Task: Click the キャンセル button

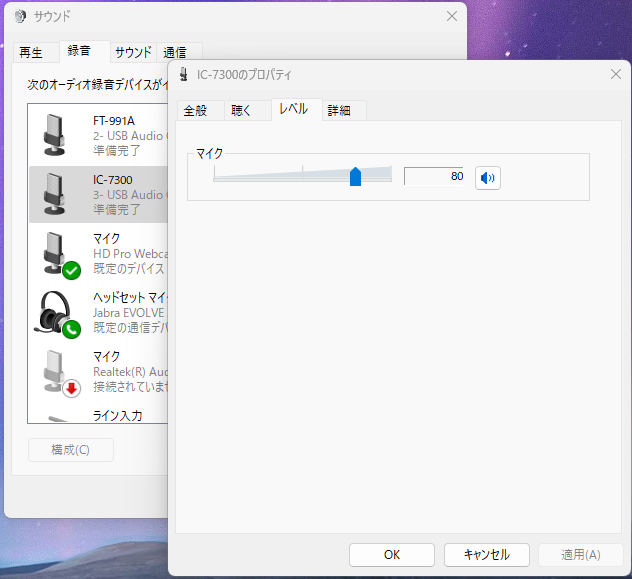Action: (x=486, y=555)
